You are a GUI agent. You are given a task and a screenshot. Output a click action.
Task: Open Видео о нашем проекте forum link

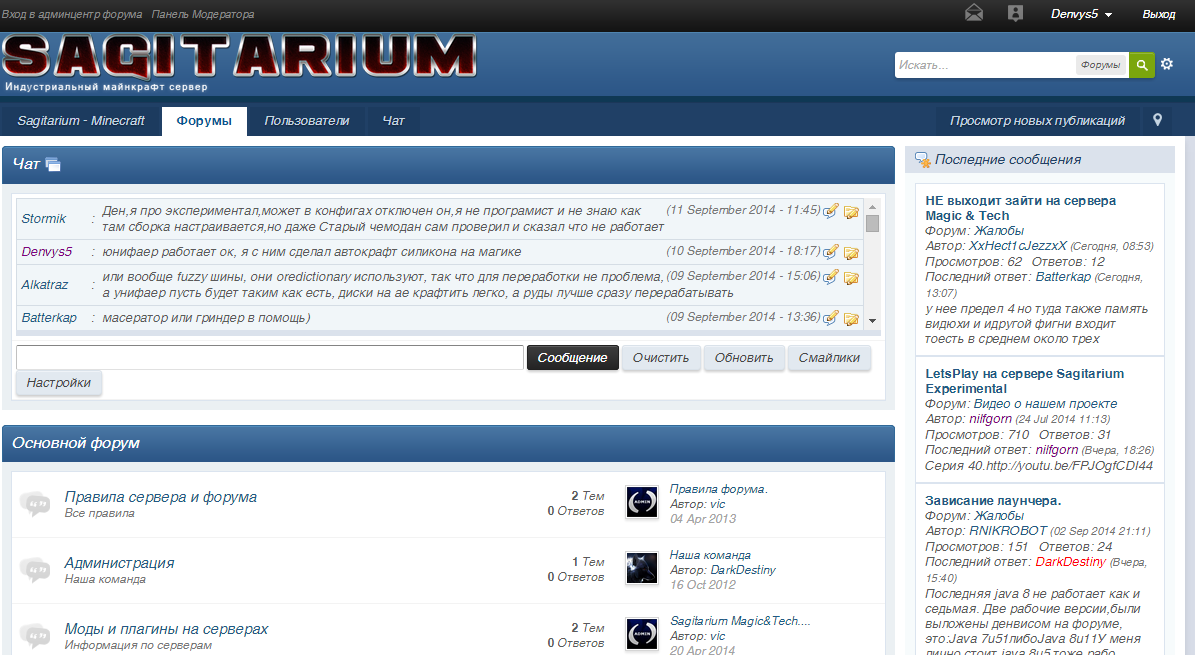tap(1046, 404)
